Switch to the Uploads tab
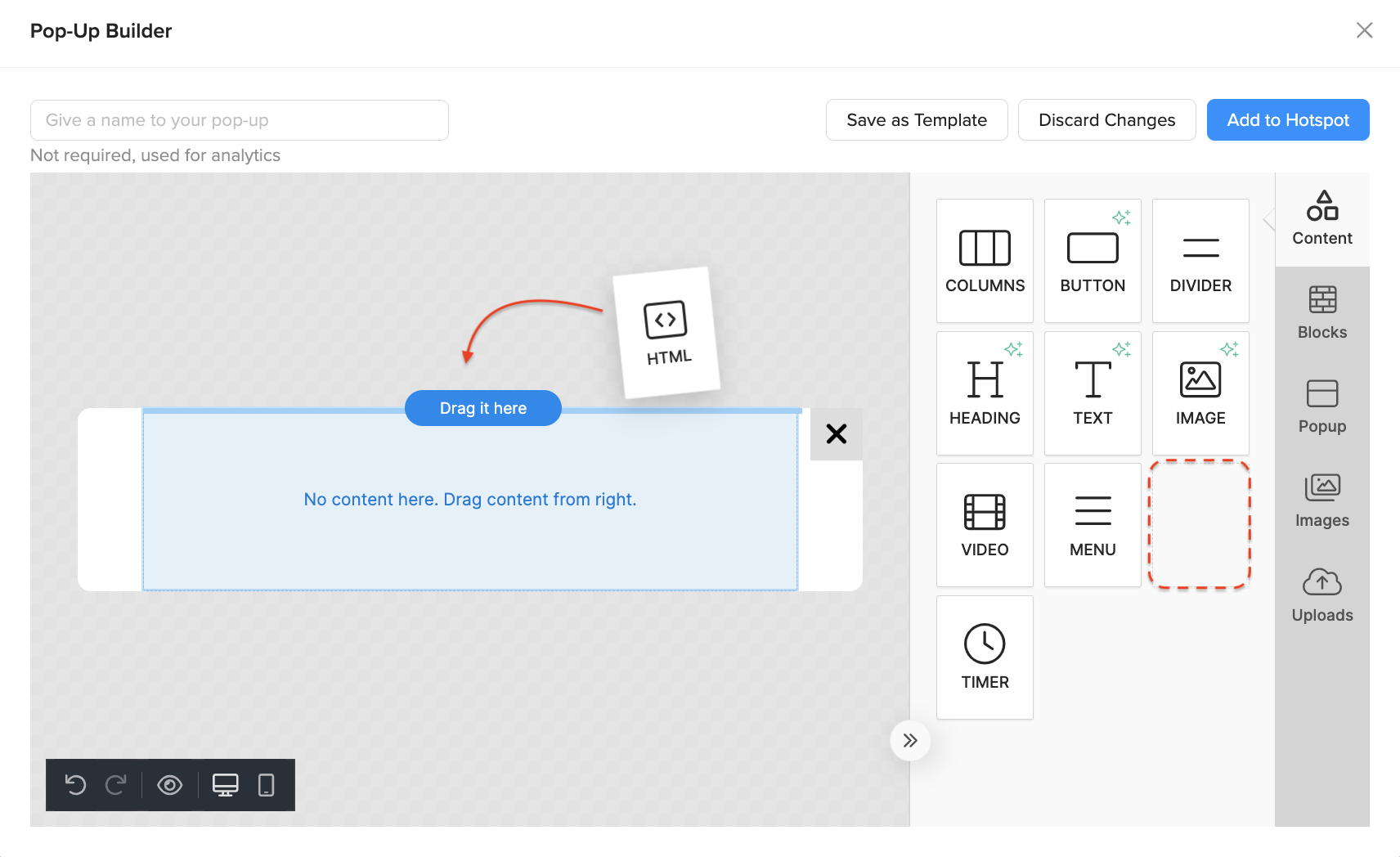This screenshot has height=857, width=1400. (1321, 595)
